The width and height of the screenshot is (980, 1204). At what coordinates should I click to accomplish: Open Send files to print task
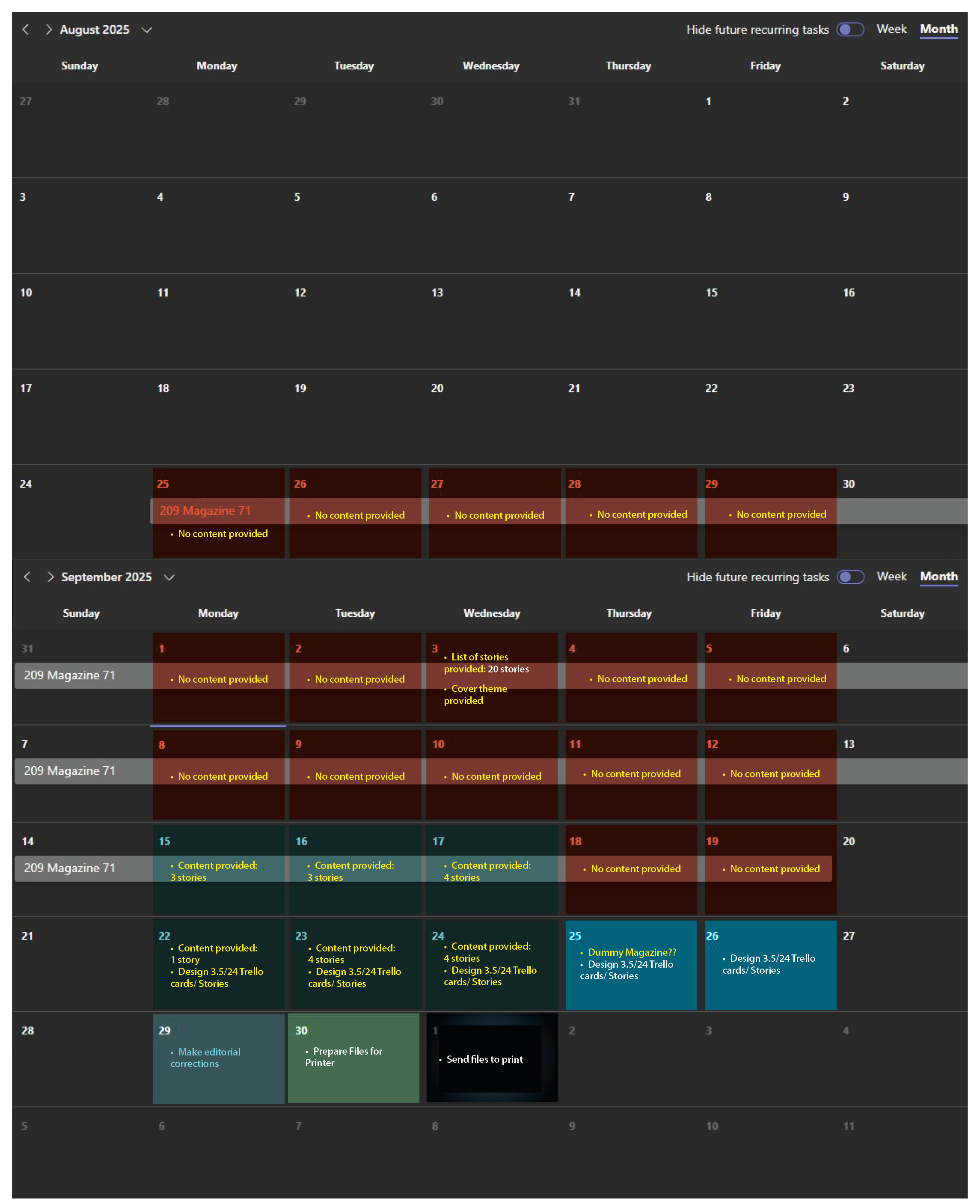point(484,1059)
